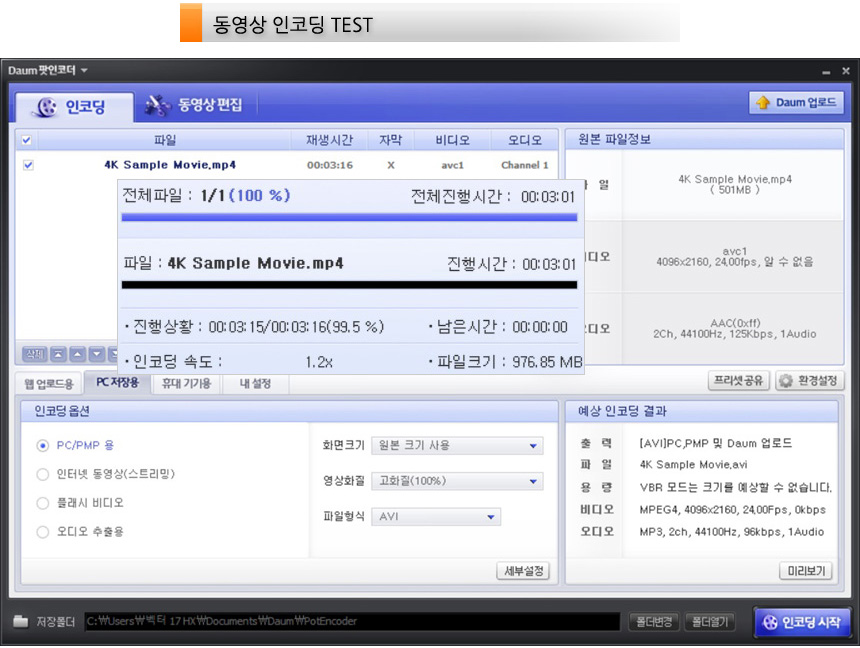Move selected file down one position

97,354
